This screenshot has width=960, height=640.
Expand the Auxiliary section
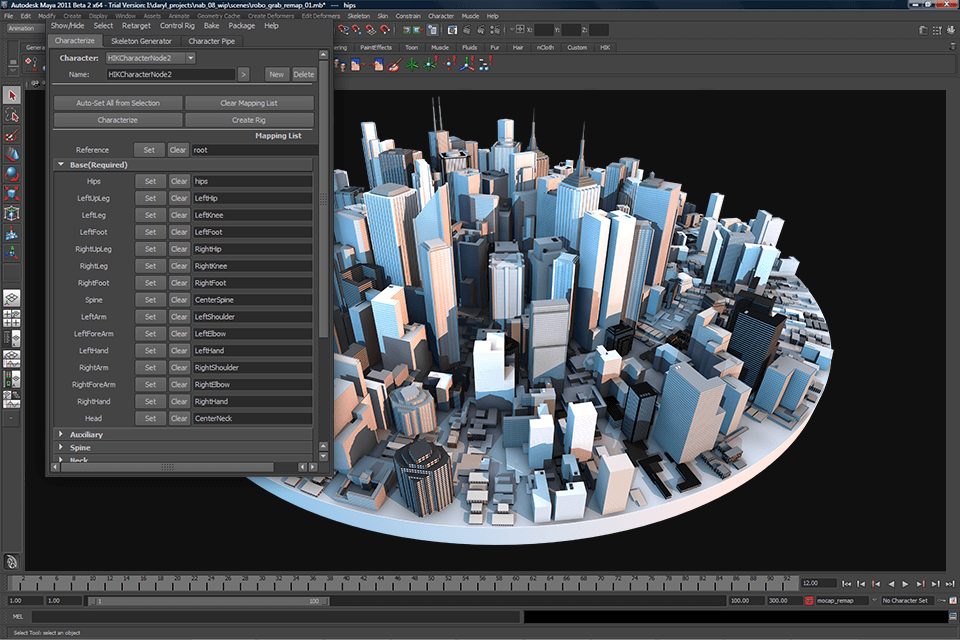point(61,434)
